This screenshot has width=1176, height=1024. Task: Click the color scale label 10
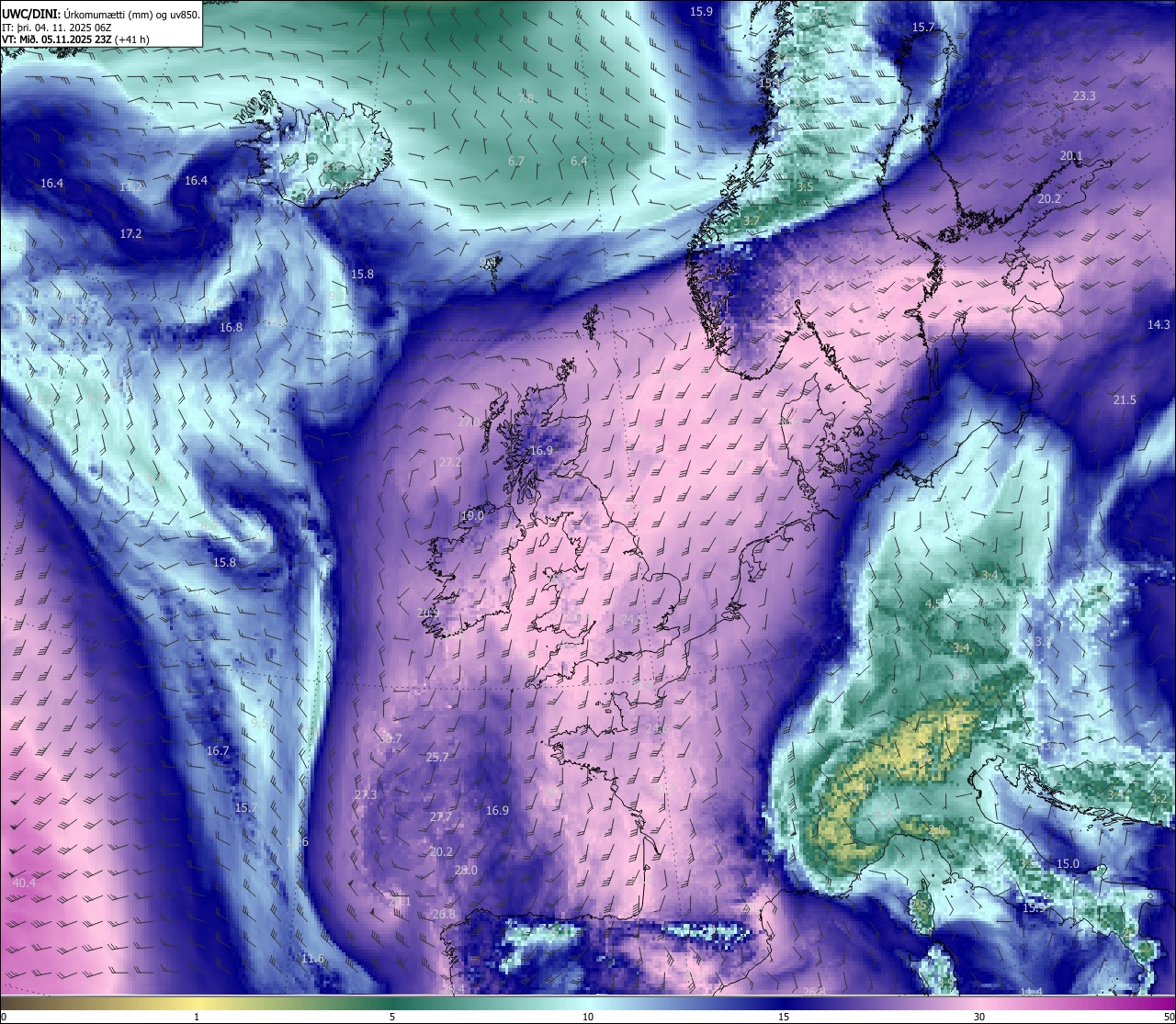tap(588, 1017)
